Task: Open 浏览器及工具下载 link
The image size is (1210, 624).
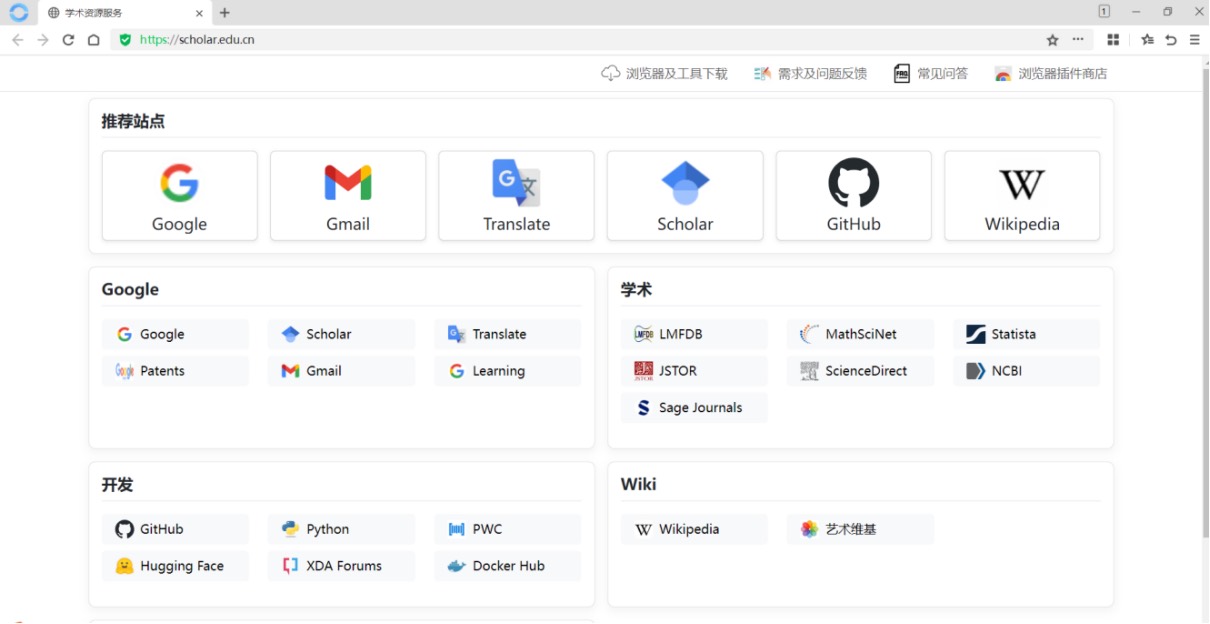Action: [664, 74]
